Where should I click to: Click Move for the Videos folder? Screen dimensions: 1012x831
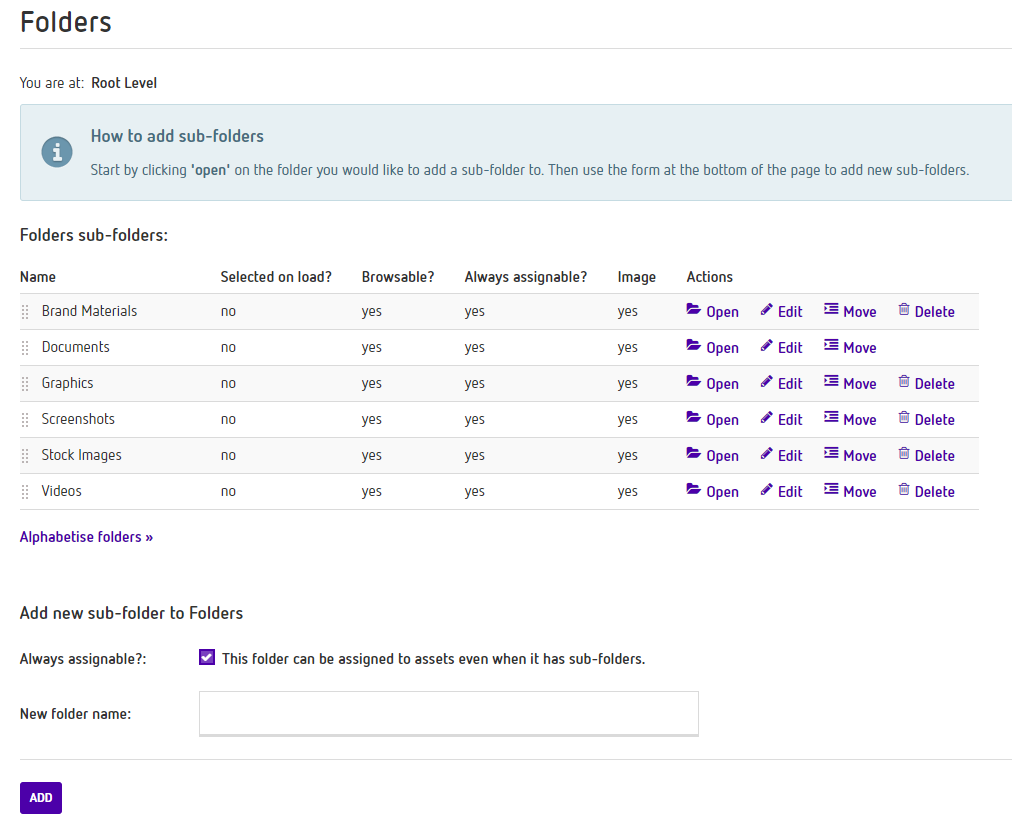850,492
